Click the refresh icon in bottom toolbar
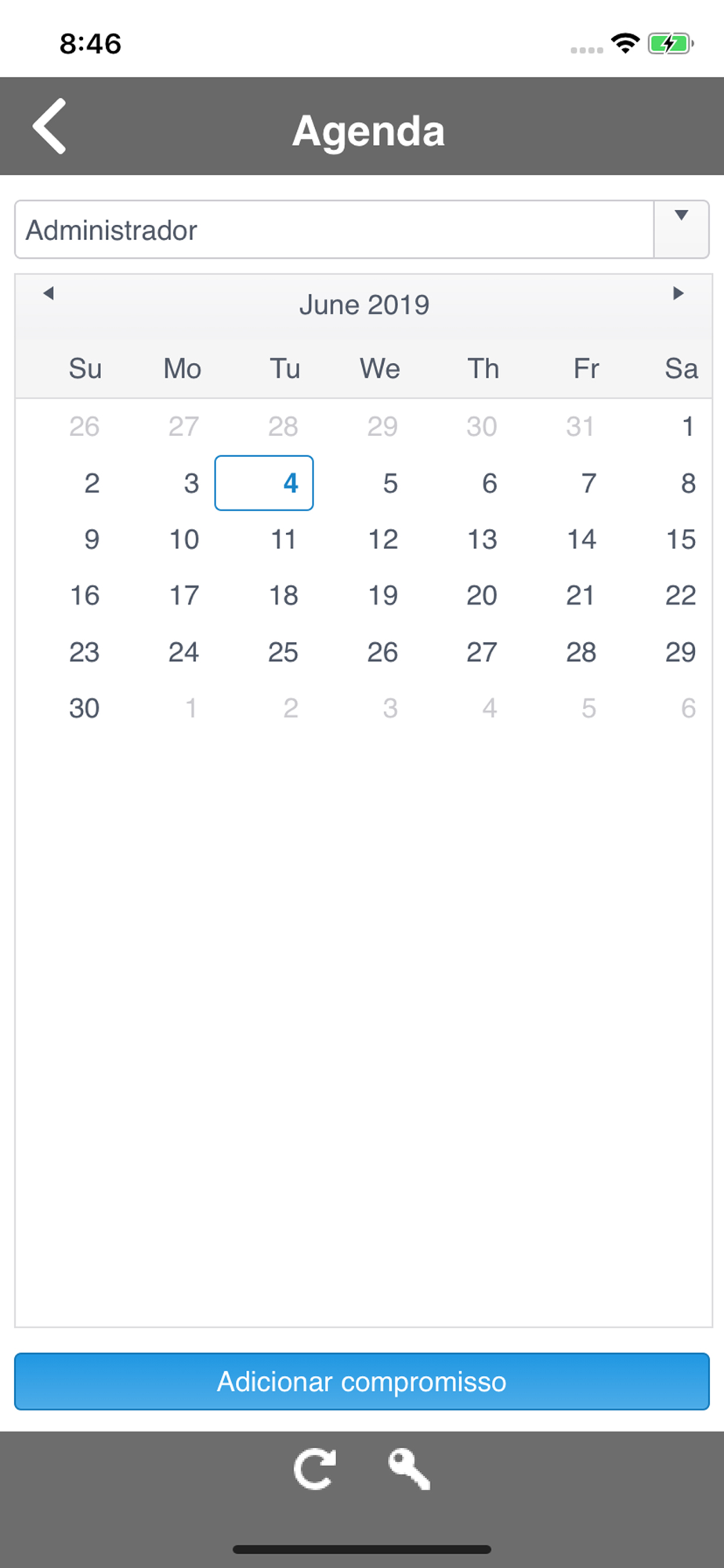This screenshot has height=1568, width=724. (315, 1468)
